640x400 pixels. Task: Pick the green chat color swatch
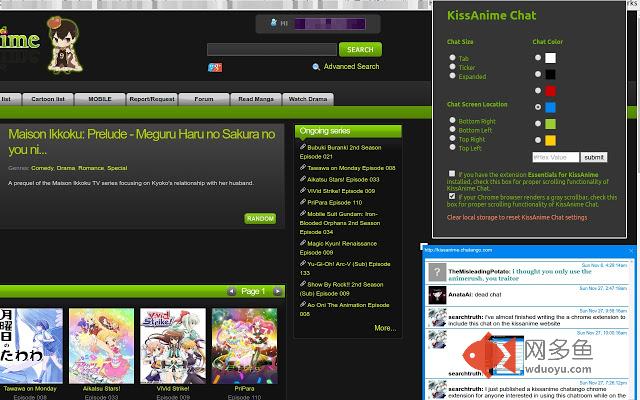(x=550, y=124)
